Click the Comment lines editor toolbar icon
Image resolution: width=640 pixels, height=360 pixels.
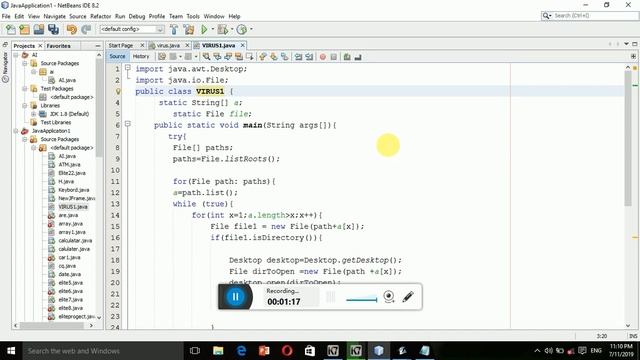347,57
